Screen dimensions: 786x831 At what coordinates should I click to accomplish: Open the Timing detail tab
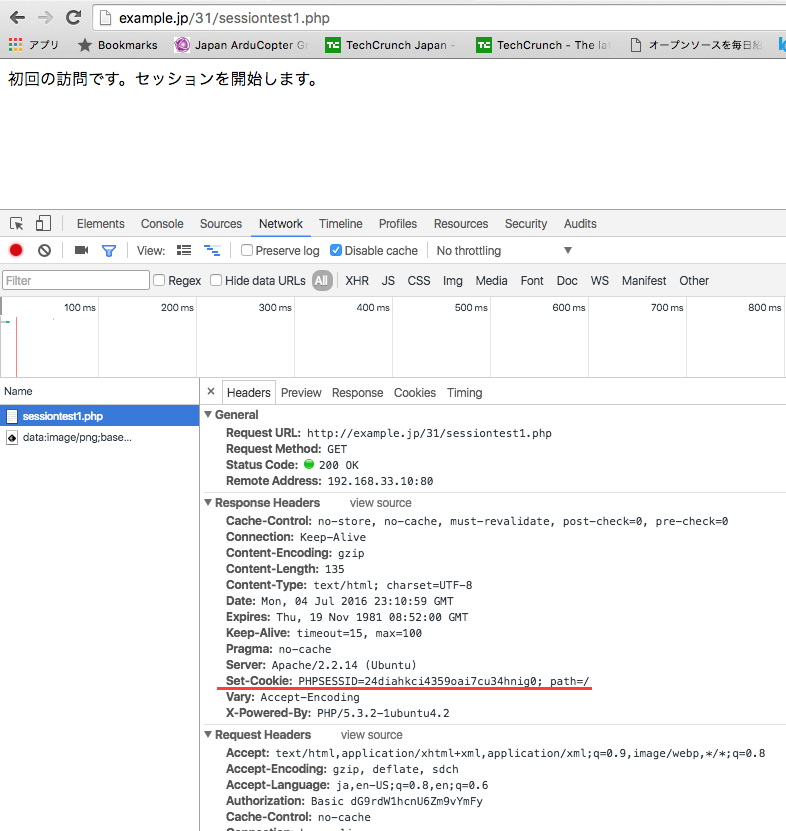[464, 393]
